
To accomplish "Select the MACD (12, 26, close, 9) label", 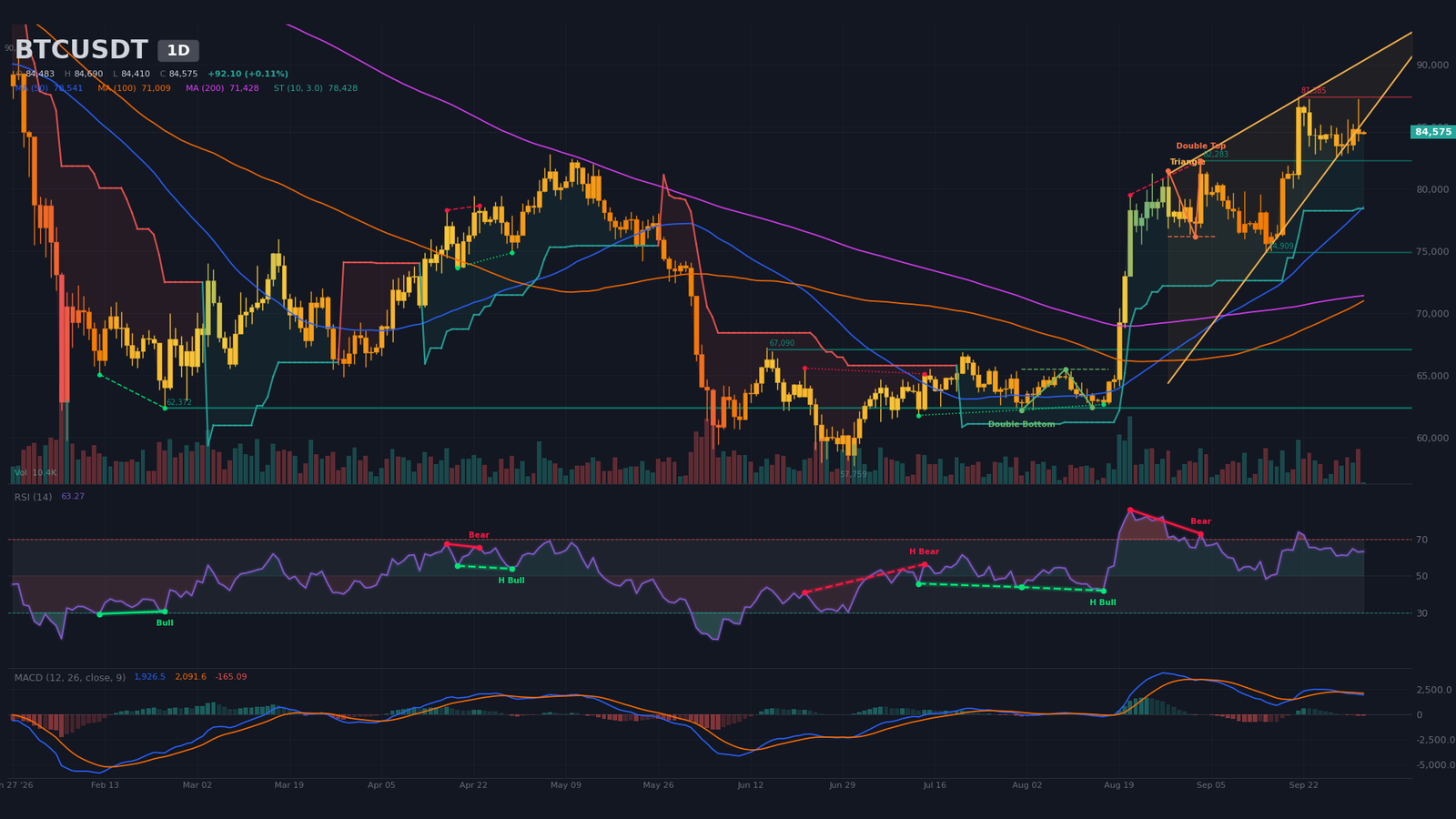I will tap(70, 677).
